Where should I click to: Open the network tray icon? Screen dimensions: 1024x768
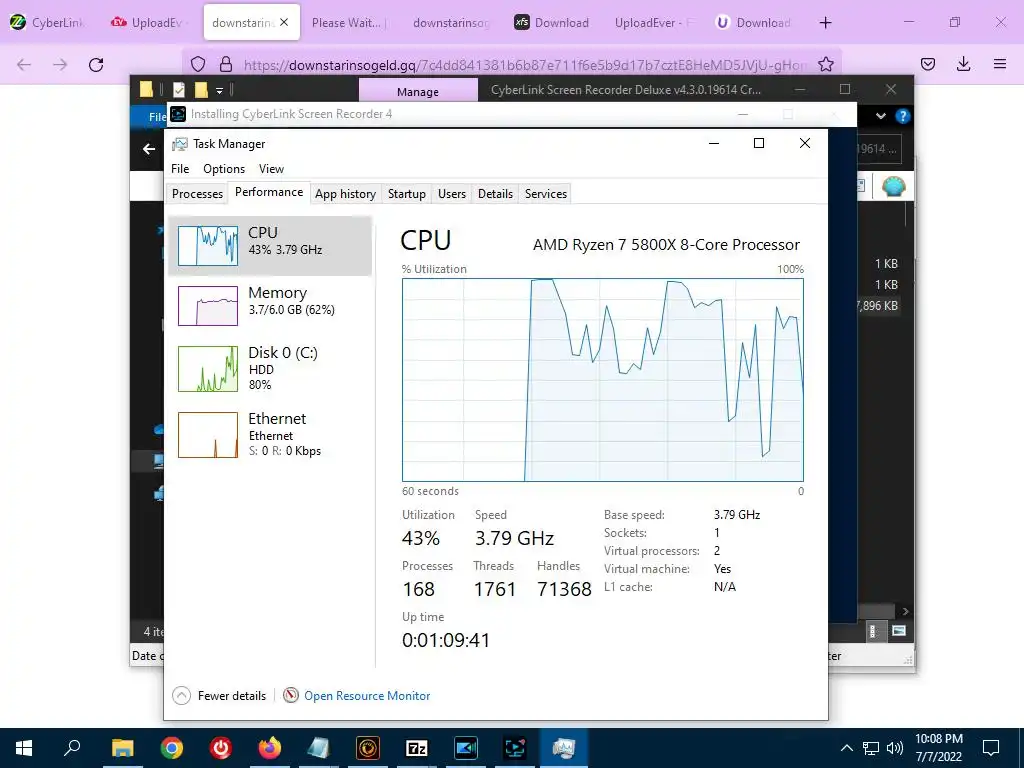pyautogui.click(x=871, y=748)
